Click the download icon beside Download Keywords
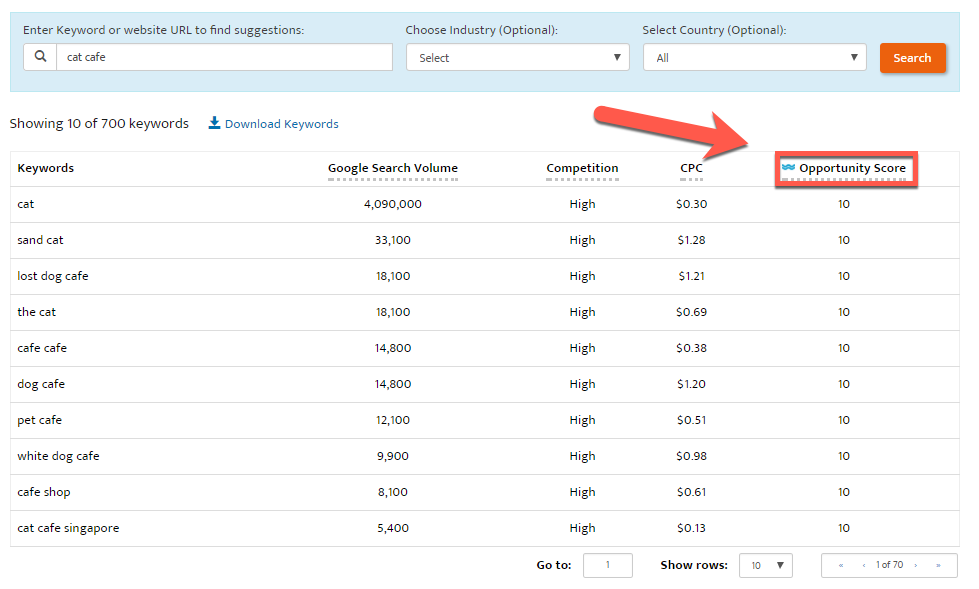 214,124
